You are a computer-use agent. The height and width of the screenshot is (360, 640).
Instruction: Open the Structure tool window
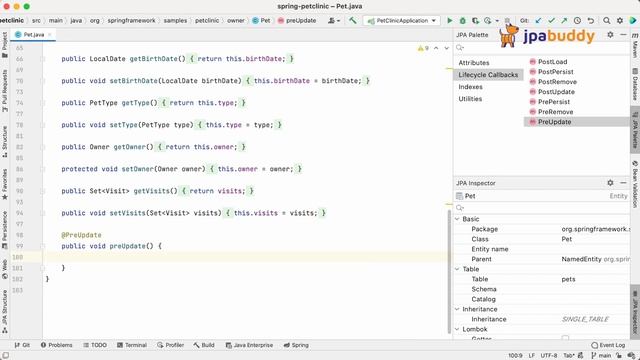[x=4, y=141]
